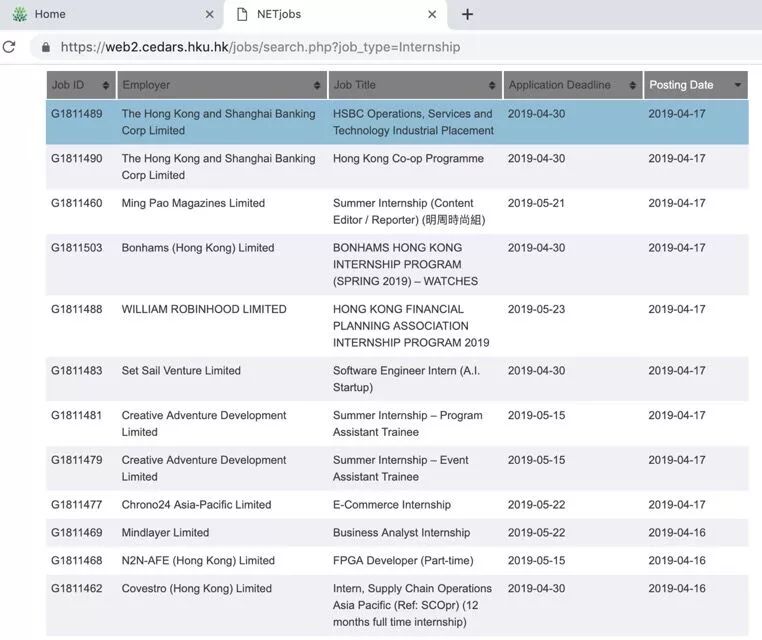Open a new browser tab with plus icon
Image resolution: width=762 pixels, height=640 pixels.
467,14
